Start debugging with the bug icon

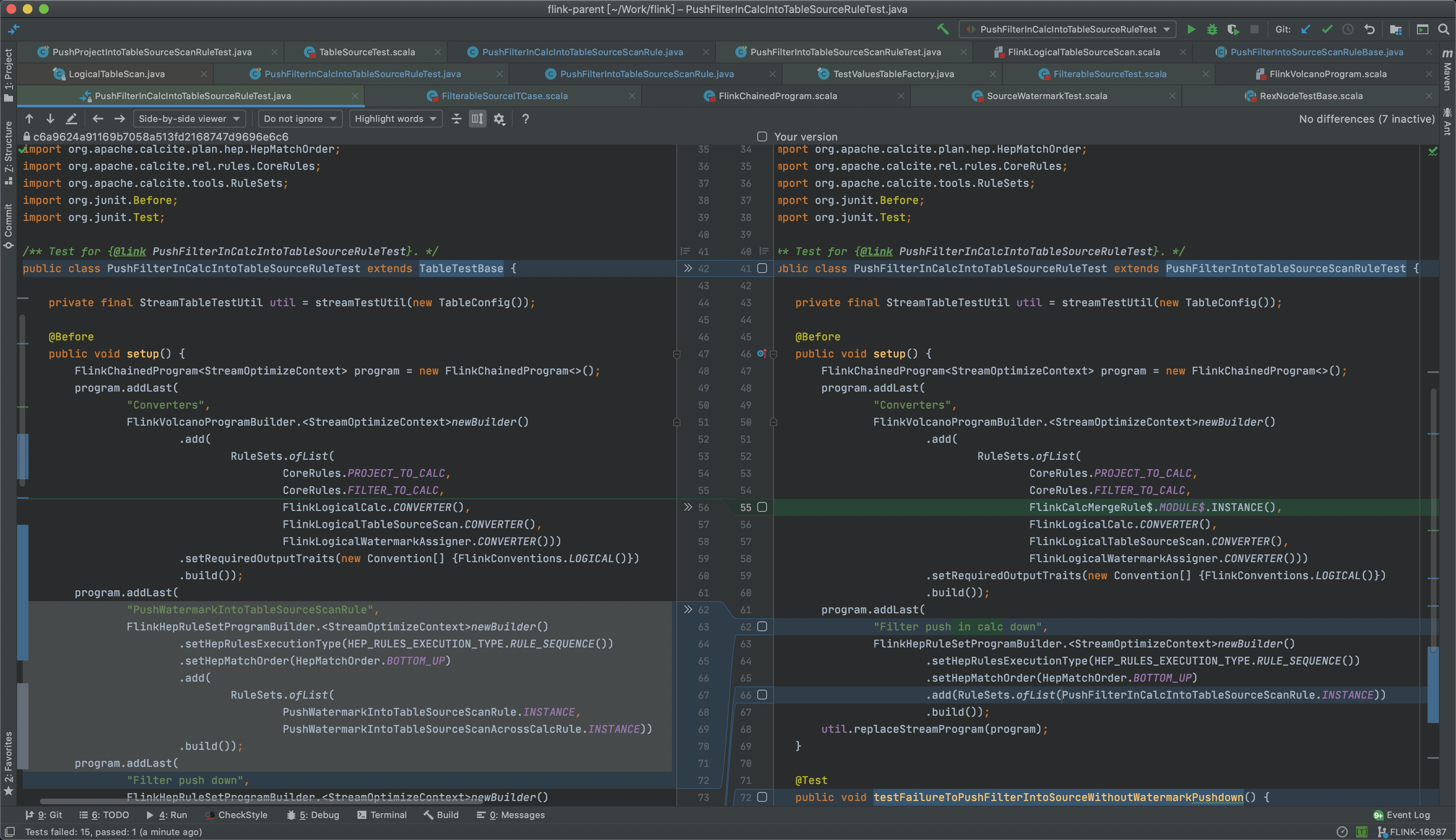coord(1212,29)
